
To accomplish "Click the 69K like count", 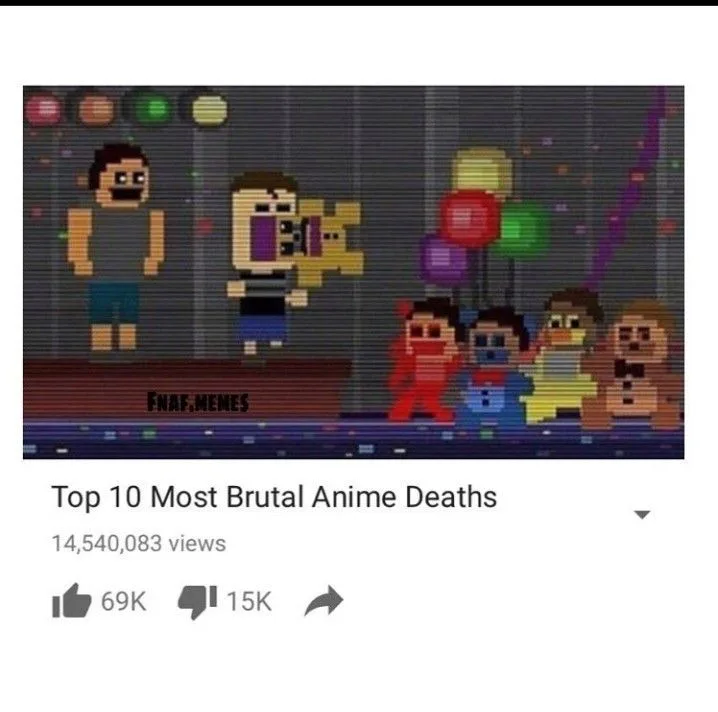I will [x=124, y=601].
